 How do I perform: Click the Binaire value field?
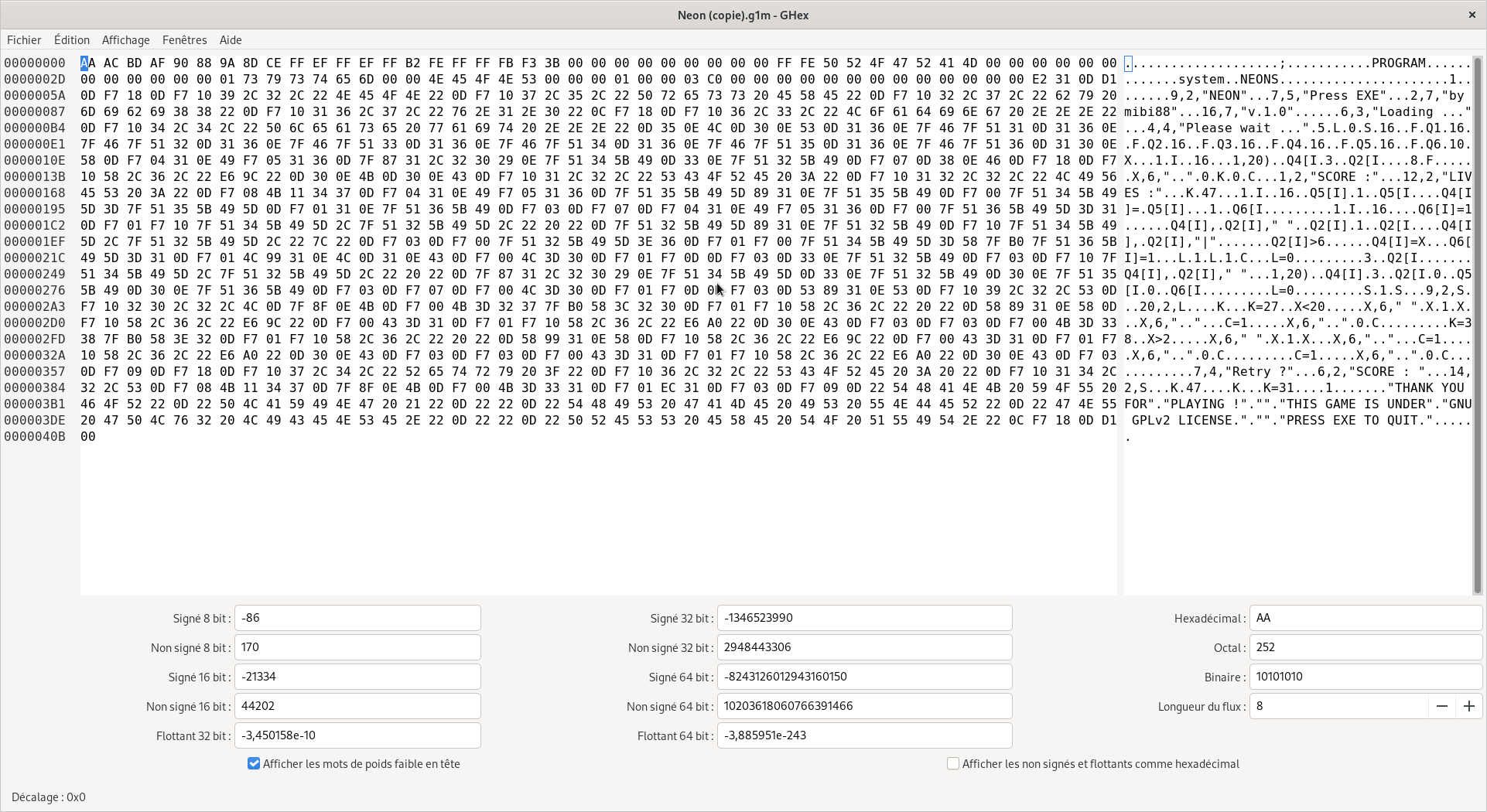[1366, 677]
